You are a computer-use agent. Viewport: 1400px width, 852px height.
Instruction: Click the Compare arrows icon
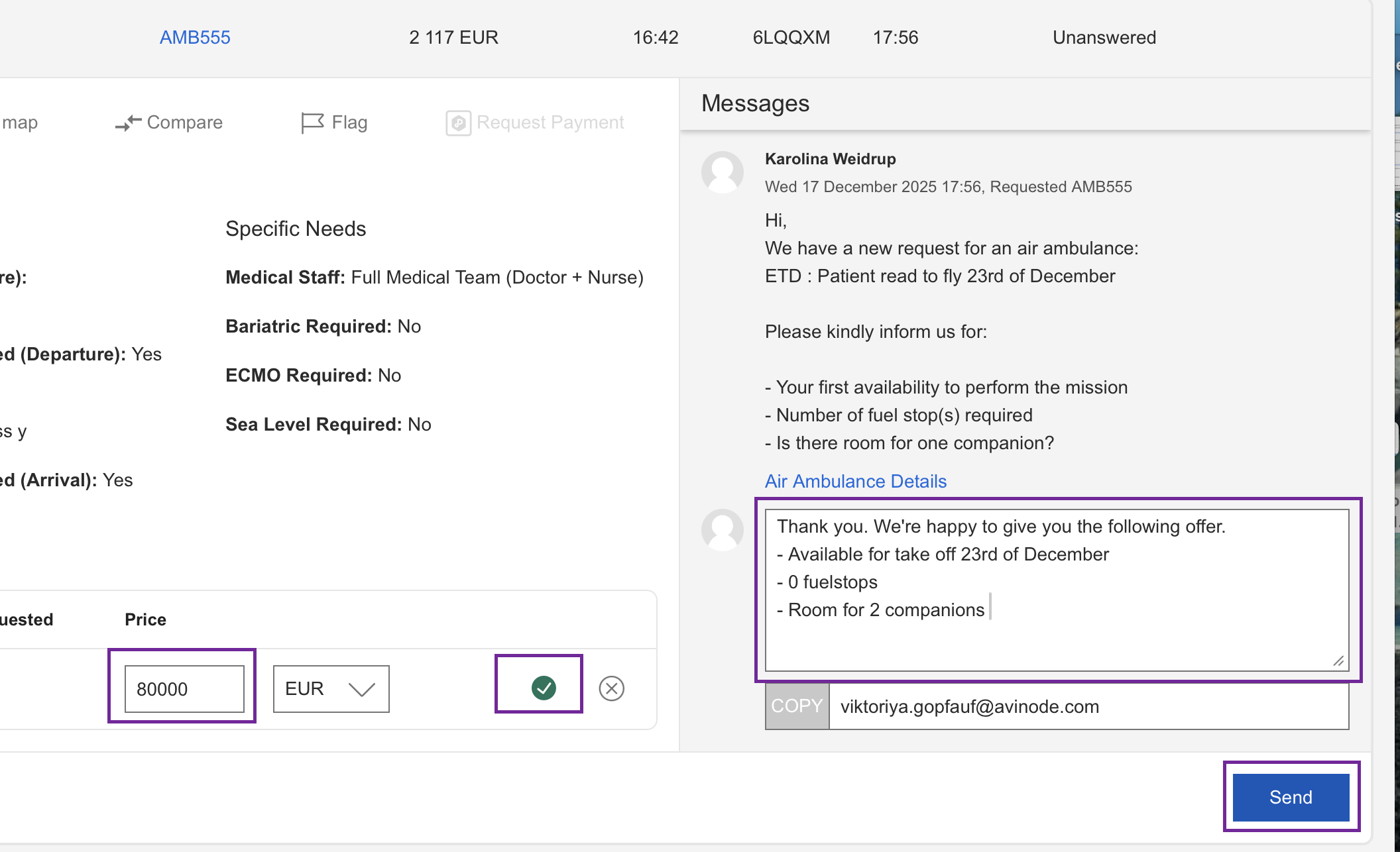click(x=128, y=123)
